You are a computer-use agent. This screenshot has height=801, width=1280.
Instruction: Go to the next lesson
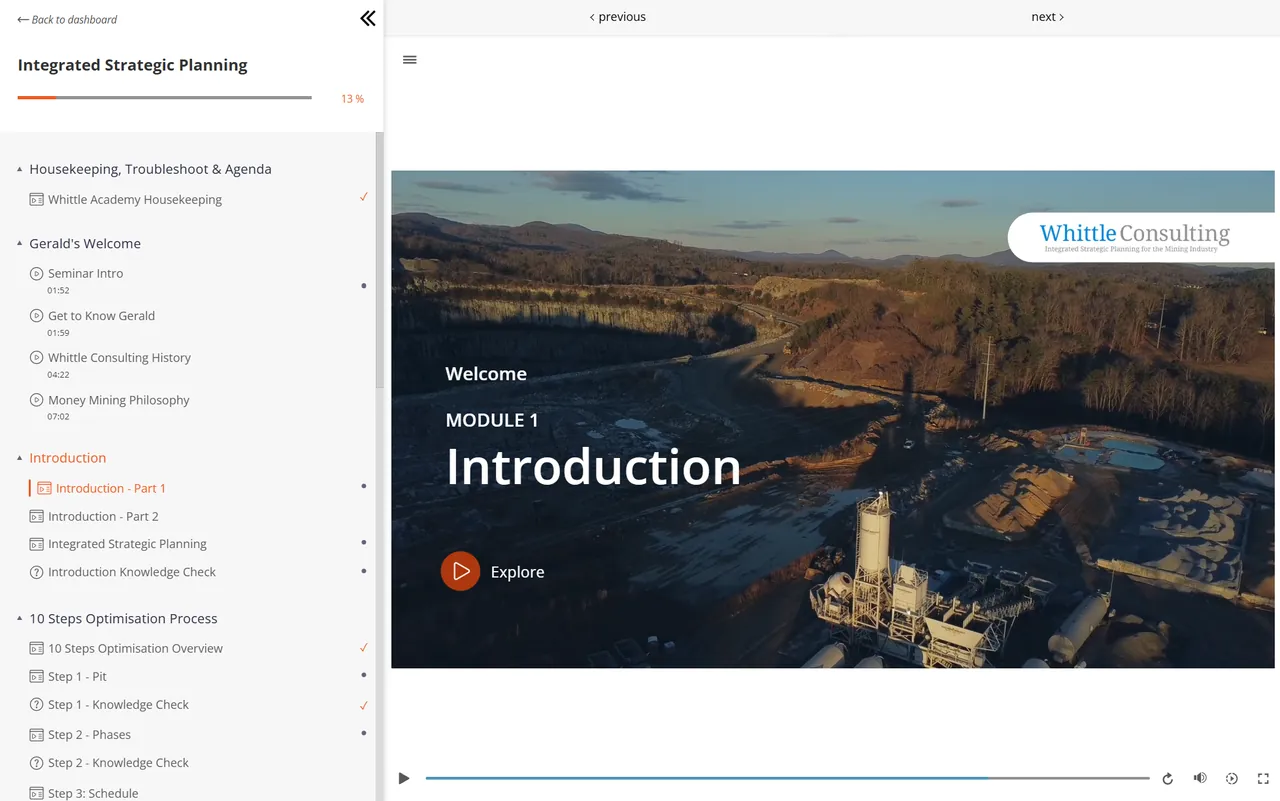(x=1047, y=17)
